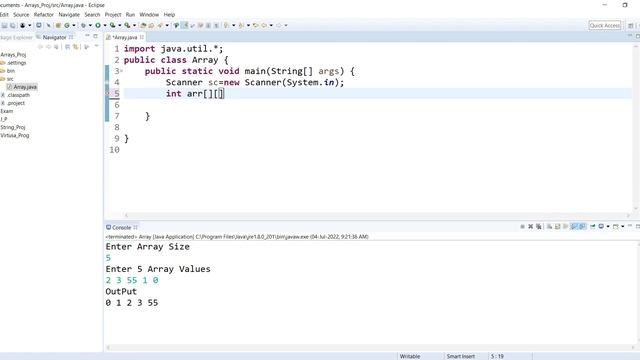Viewport: 640px width, 360px height.
Task: Select the src folder in Navigator
Action: [10, 79]
